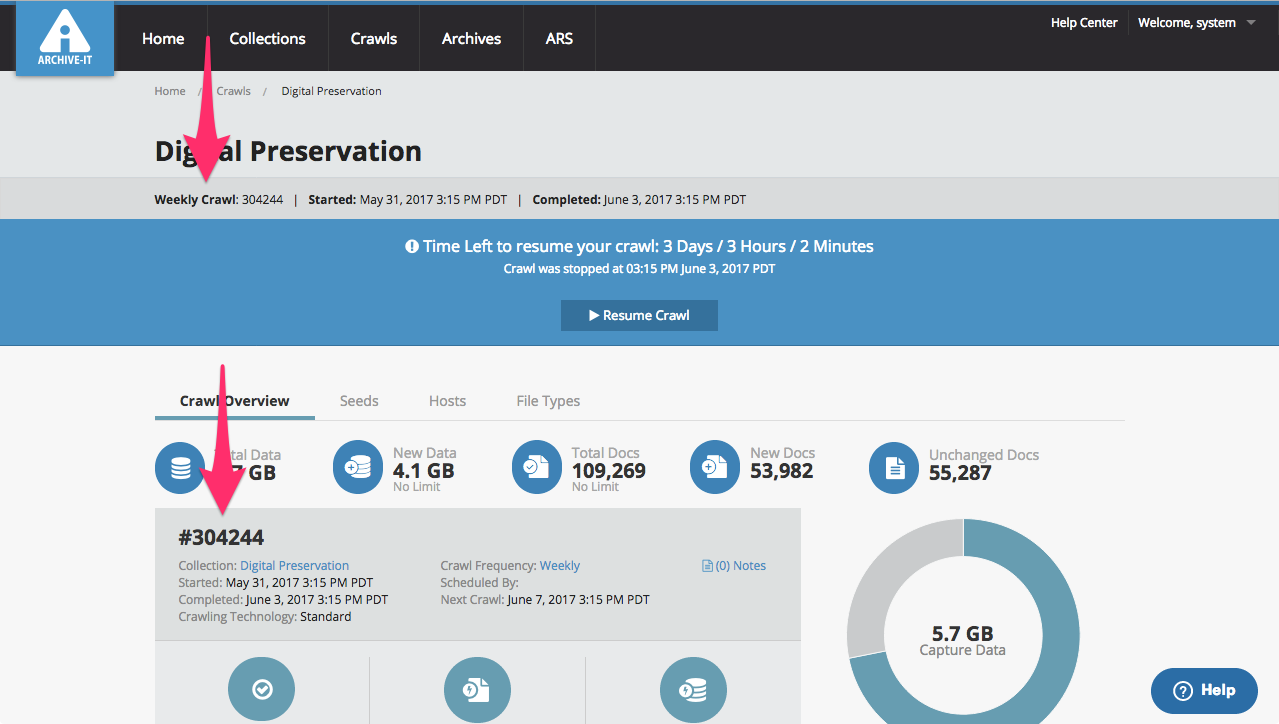Click the Archive-It logo
Viewport: 1279px width, 724px height.
coord(65,39)
